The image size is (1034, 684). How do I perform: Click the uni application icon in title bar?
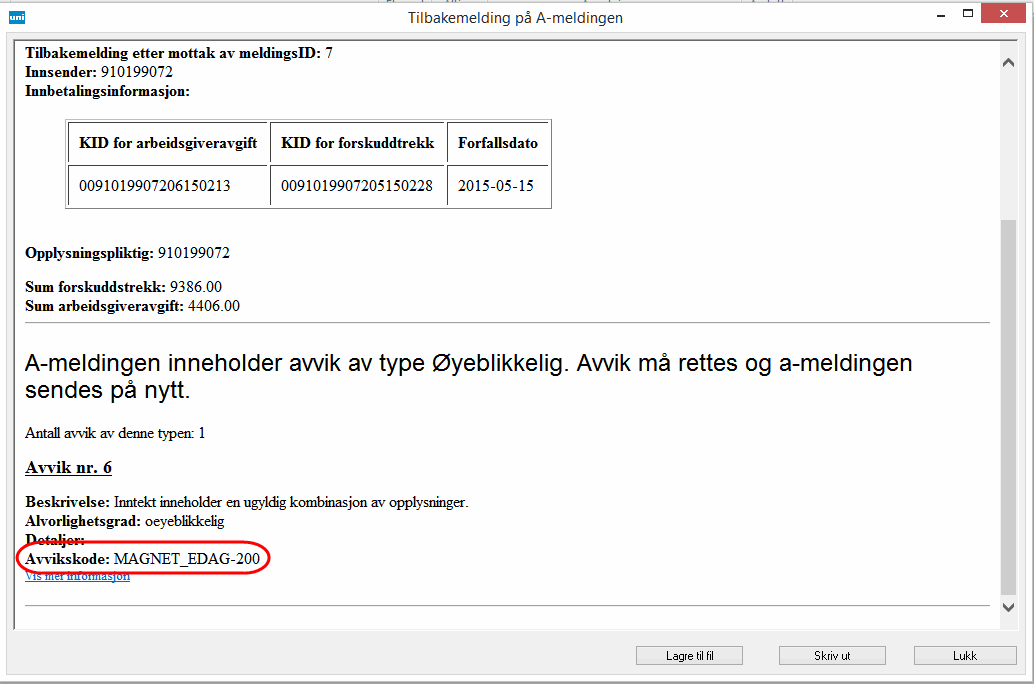(x=17, y=16)
